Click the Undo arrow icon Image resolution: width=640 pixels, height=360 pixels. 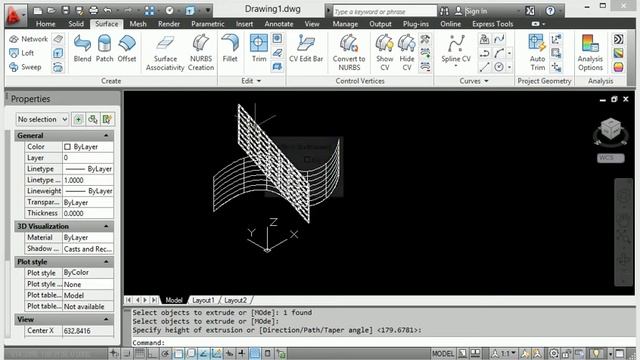(108, 10)
